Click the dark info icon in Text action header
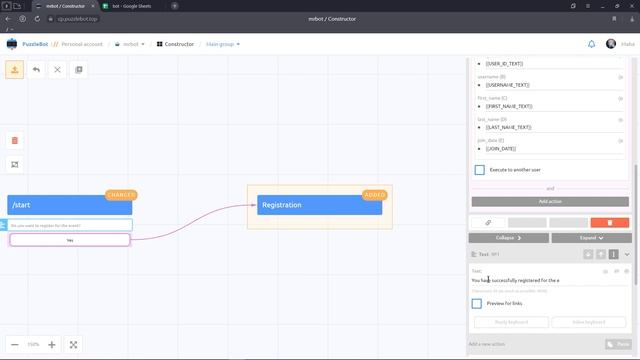The image size is (640, 360). (x=613, y=254)
